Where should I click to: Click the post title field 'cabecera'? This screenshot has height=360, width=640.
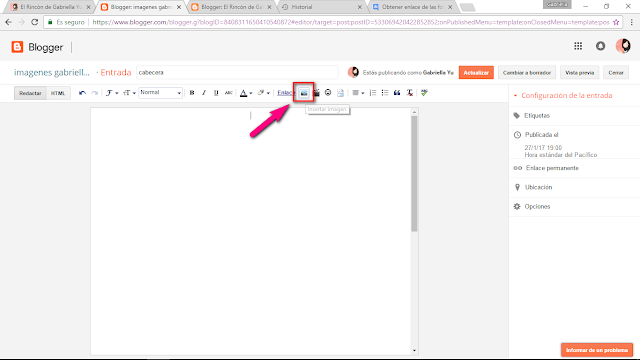(237, 72)
